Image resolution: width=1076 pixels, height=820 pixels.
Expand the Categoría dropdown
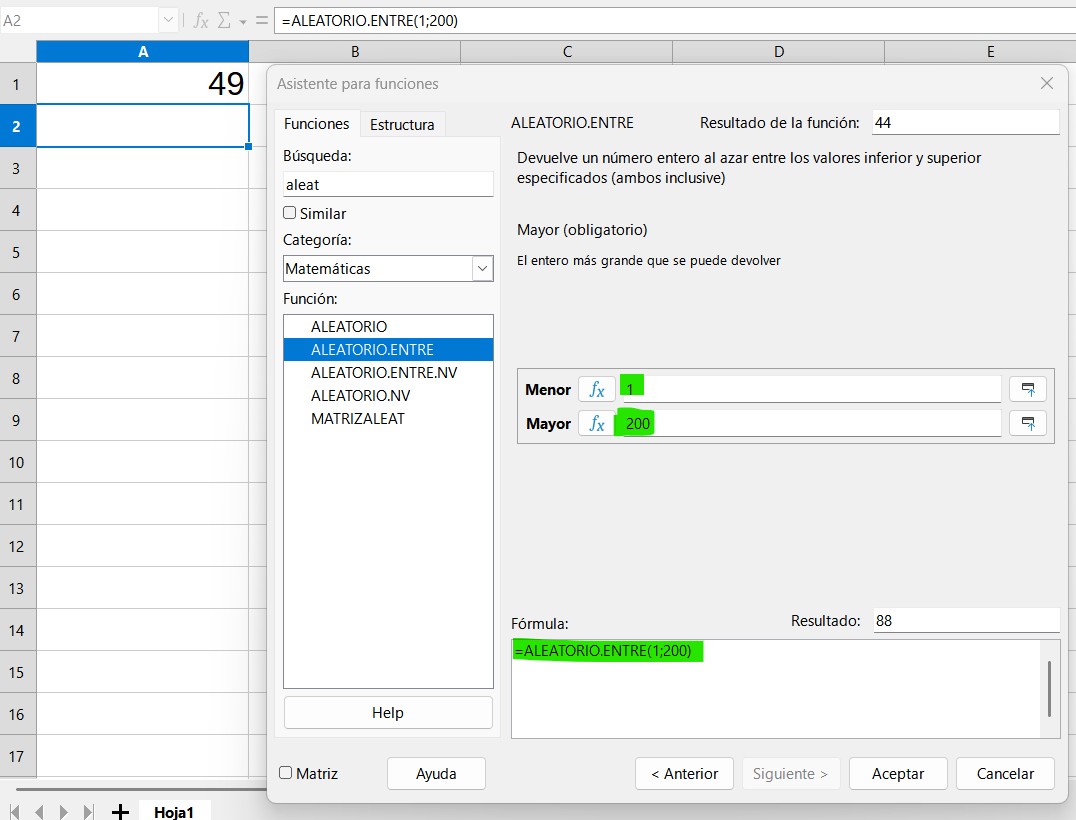(x=483, y=268)
